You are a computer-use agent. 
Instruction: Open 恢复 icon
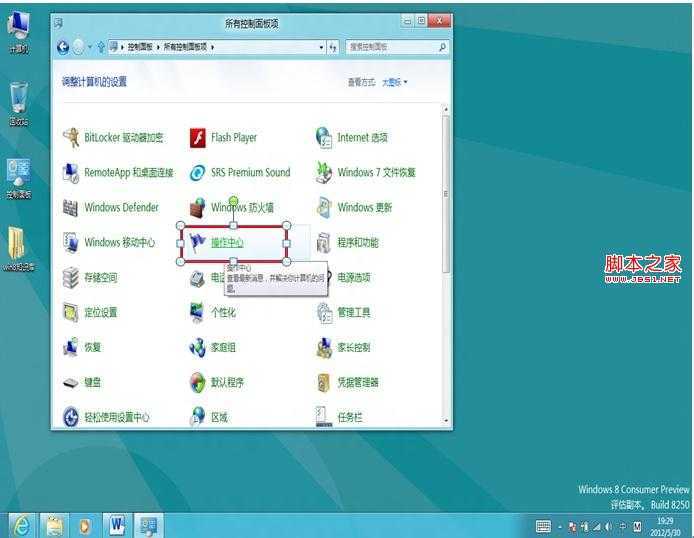pyautogui.click(x=71, y=347)
